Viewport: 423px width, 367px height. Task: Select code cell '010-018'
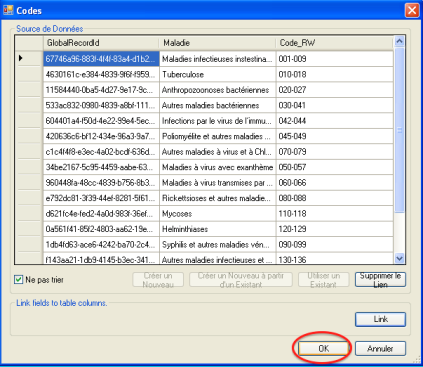pos(335,74)
